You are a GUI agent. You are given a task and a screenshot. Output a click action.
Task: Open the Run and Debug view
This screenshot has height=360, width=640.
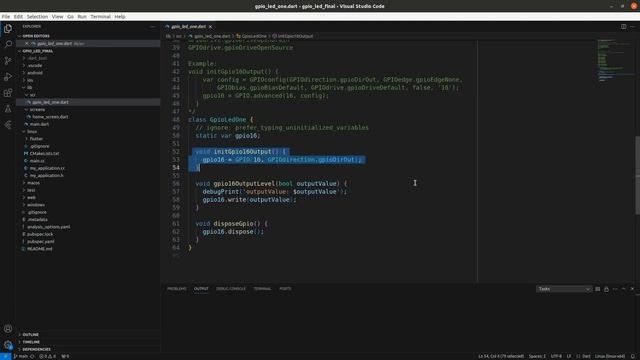tap(8, 77)
